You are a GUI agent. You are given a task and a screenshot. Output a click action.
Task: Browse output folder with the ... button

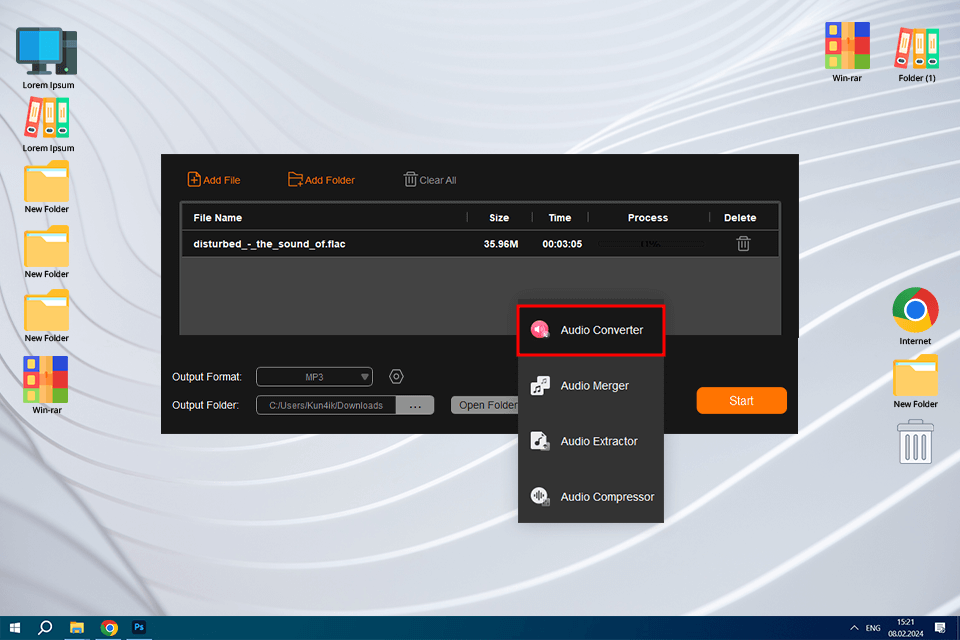pos(415,405)
